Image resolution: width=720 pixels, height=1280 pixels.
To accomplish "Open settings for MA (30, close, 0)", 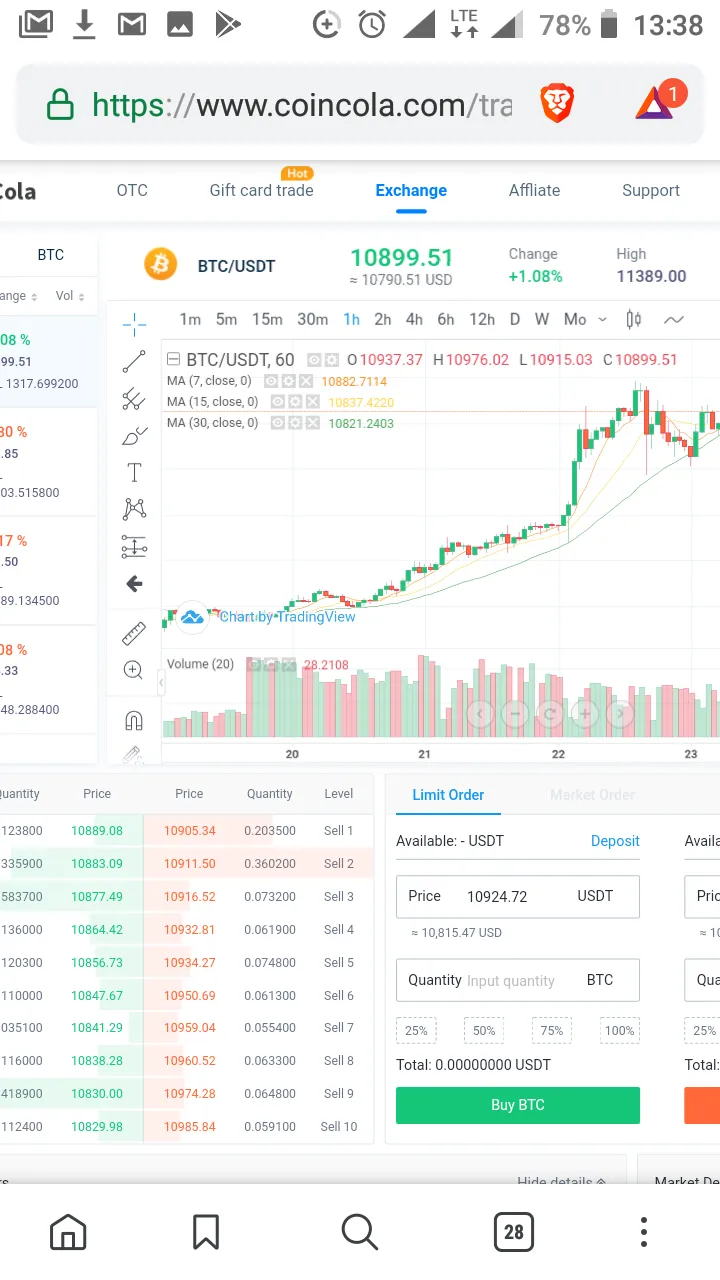I will (296, 423).
